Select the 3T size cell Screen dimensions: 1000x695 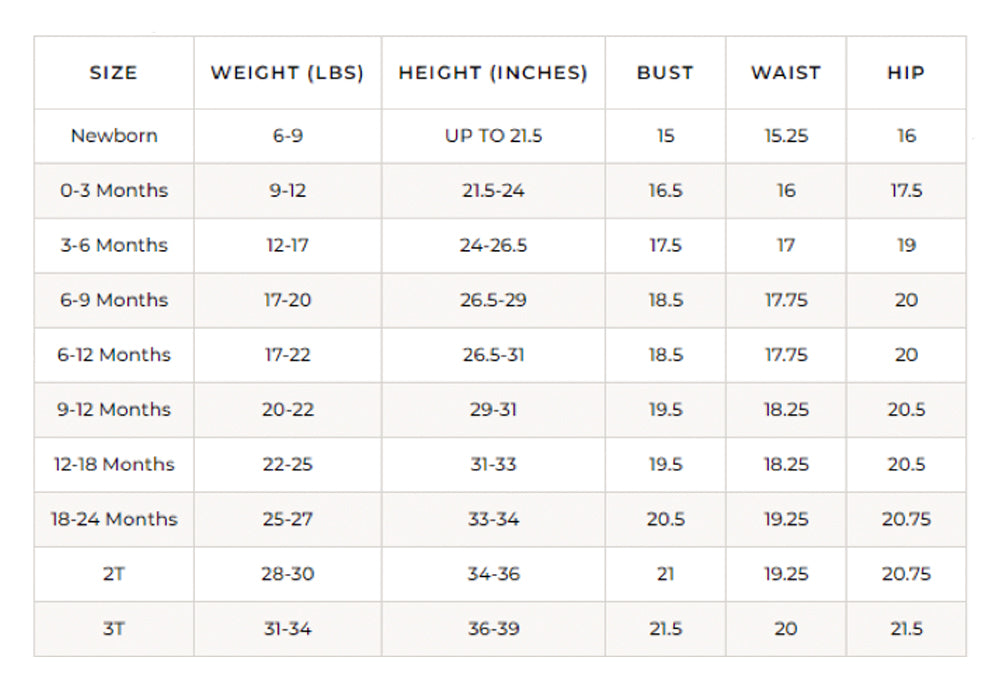(114, 629)
